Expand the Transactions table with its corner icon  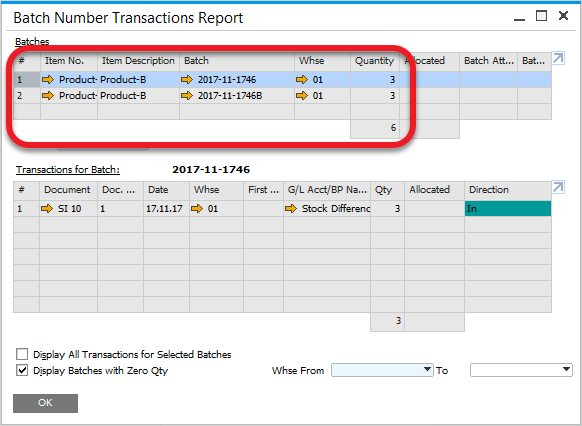tap(558, 187)
